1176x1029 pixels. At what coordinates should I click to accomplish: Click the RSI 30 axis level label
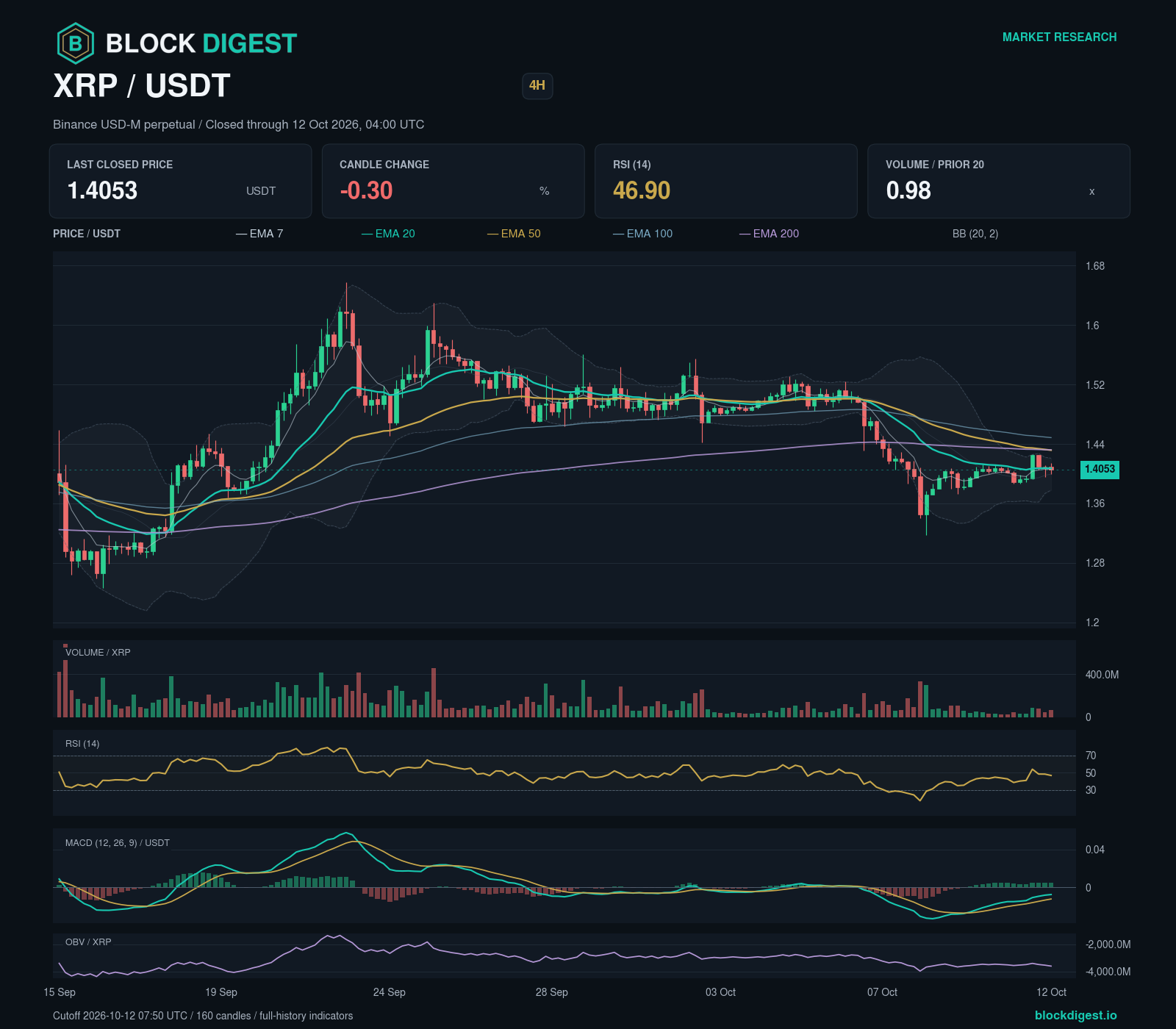(x=1091, y=790)
